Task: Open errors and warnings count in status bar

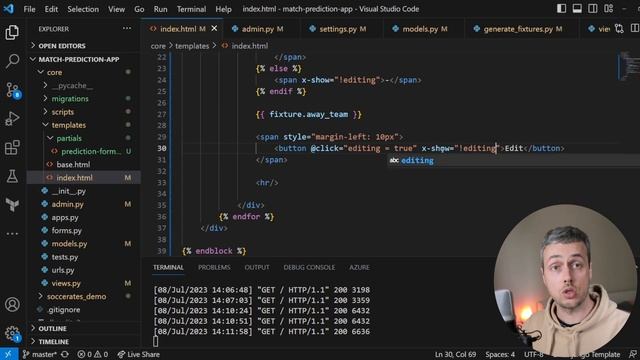Action: pyautogui.click(x=93, y=354)
